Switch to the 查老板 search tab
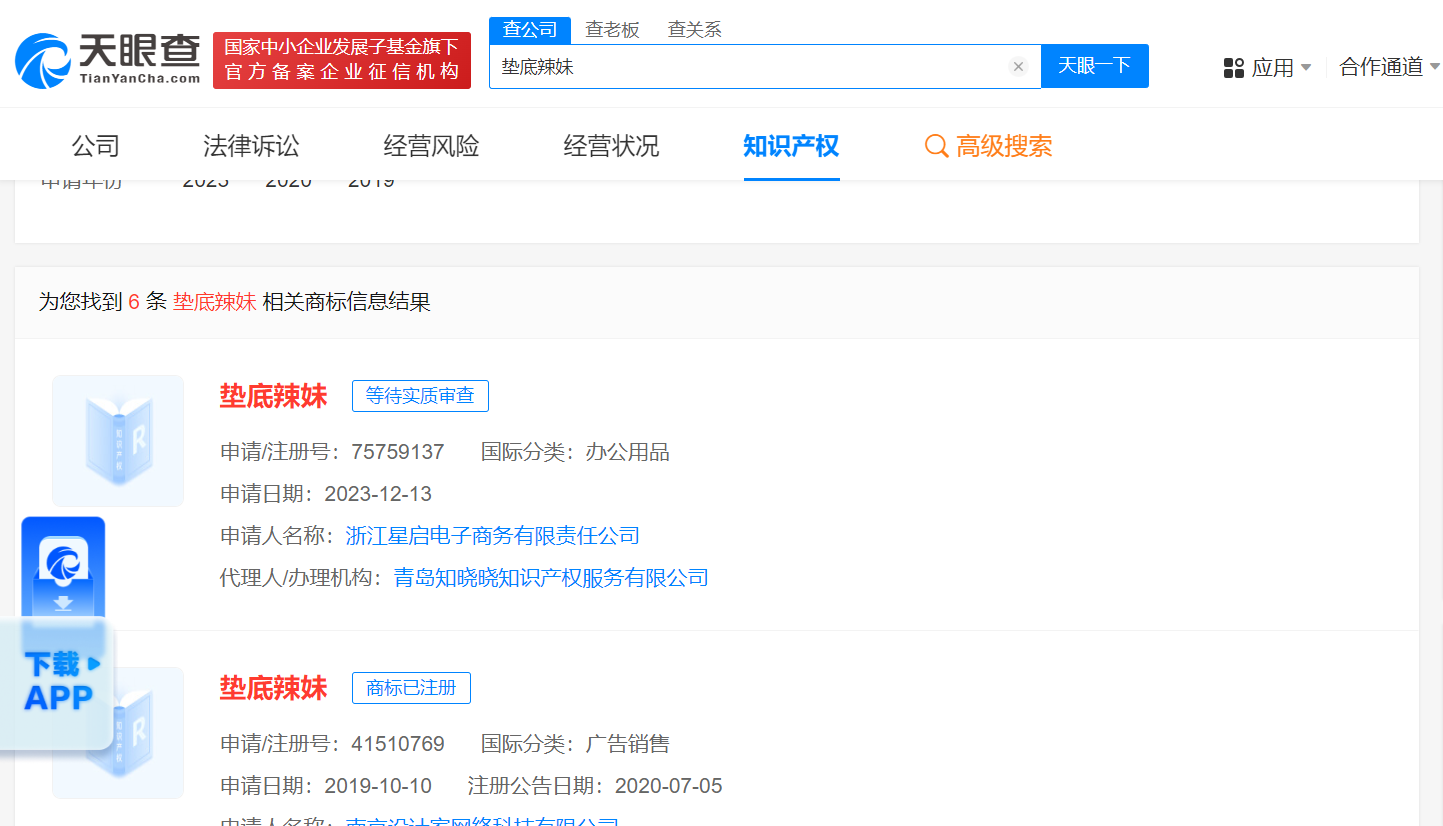The height and width of the screenshot is (826, 1443). coord(612,30)
